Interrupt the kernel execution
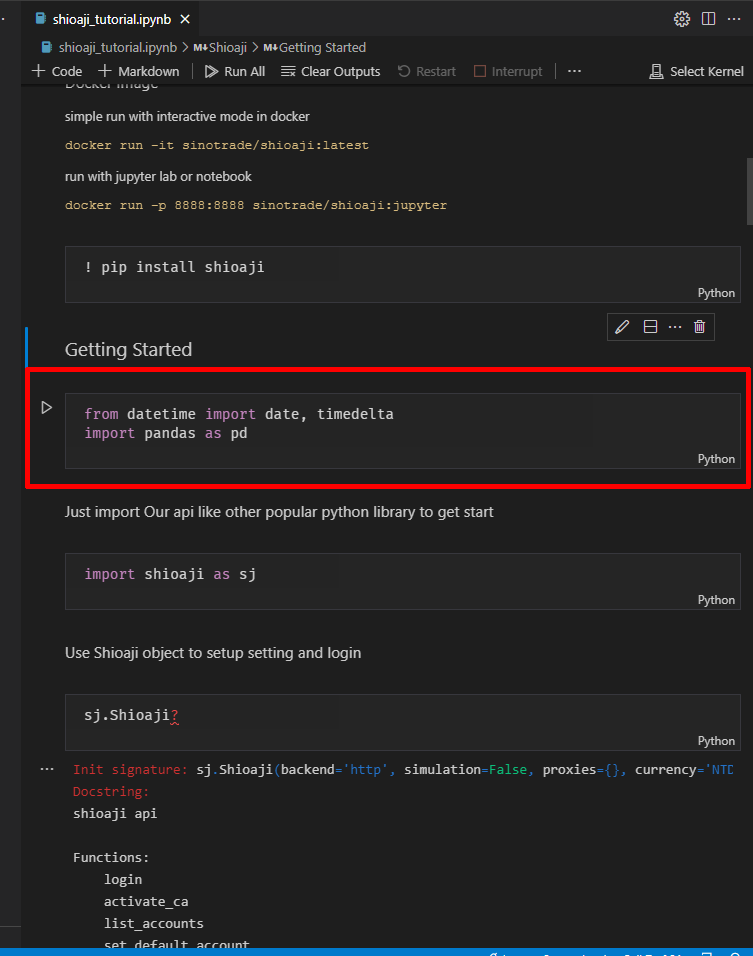 508,71
